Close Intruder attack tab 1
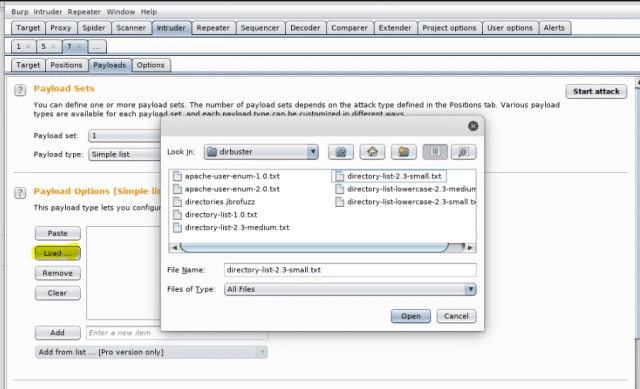Image resolution: width=640 pixels, height=389 pixels. coord(28,47)
